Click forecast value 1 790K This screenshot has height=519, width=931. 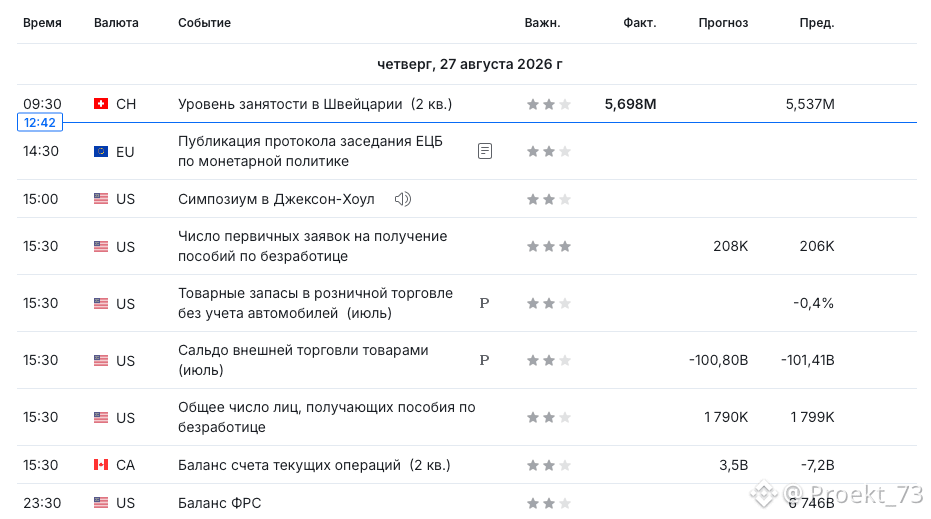click(x=726, y=417)
